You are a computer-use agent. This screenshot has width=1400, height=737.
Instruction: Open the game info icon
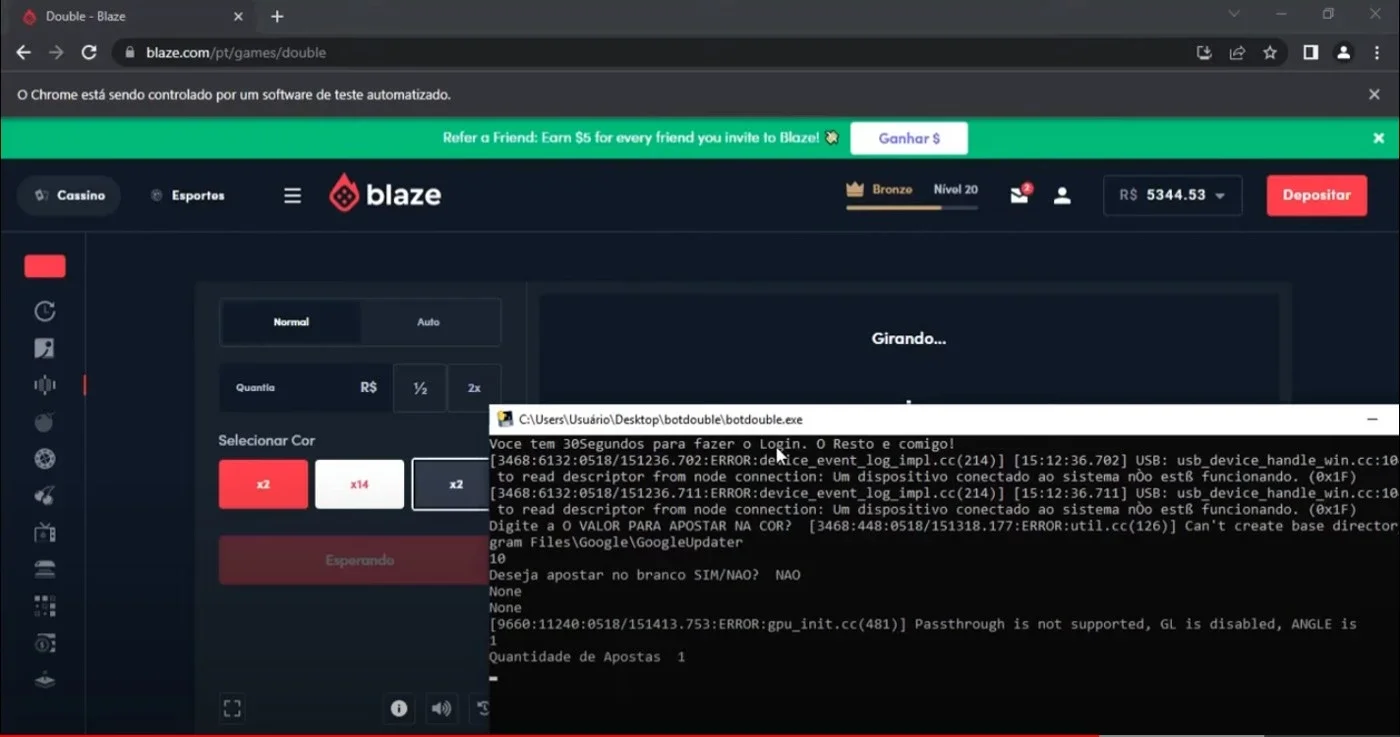(x=399, y=708)
